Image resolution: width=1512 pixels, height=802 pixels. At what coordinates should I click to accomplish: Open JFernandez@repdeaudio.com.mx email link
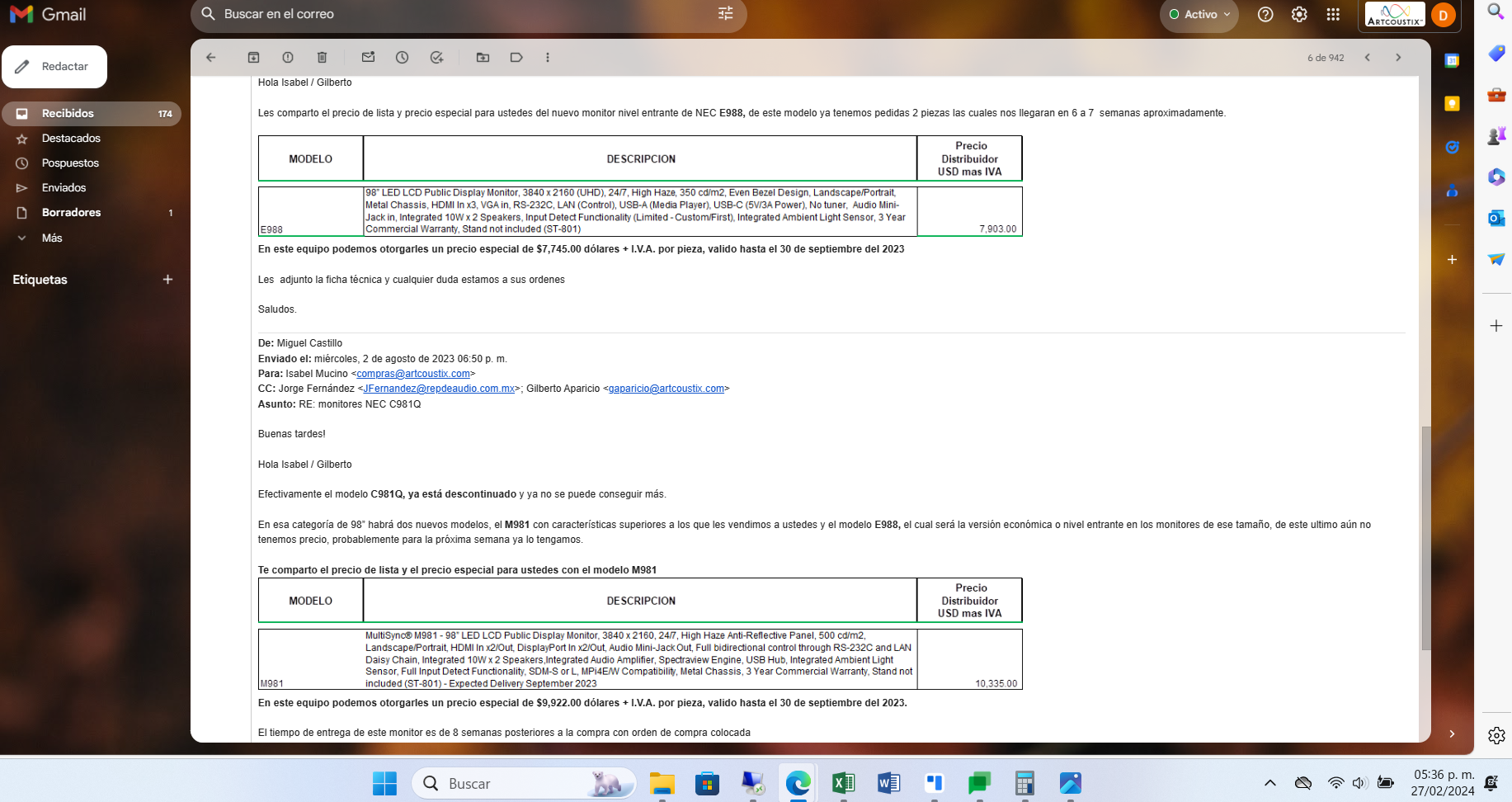439,389
